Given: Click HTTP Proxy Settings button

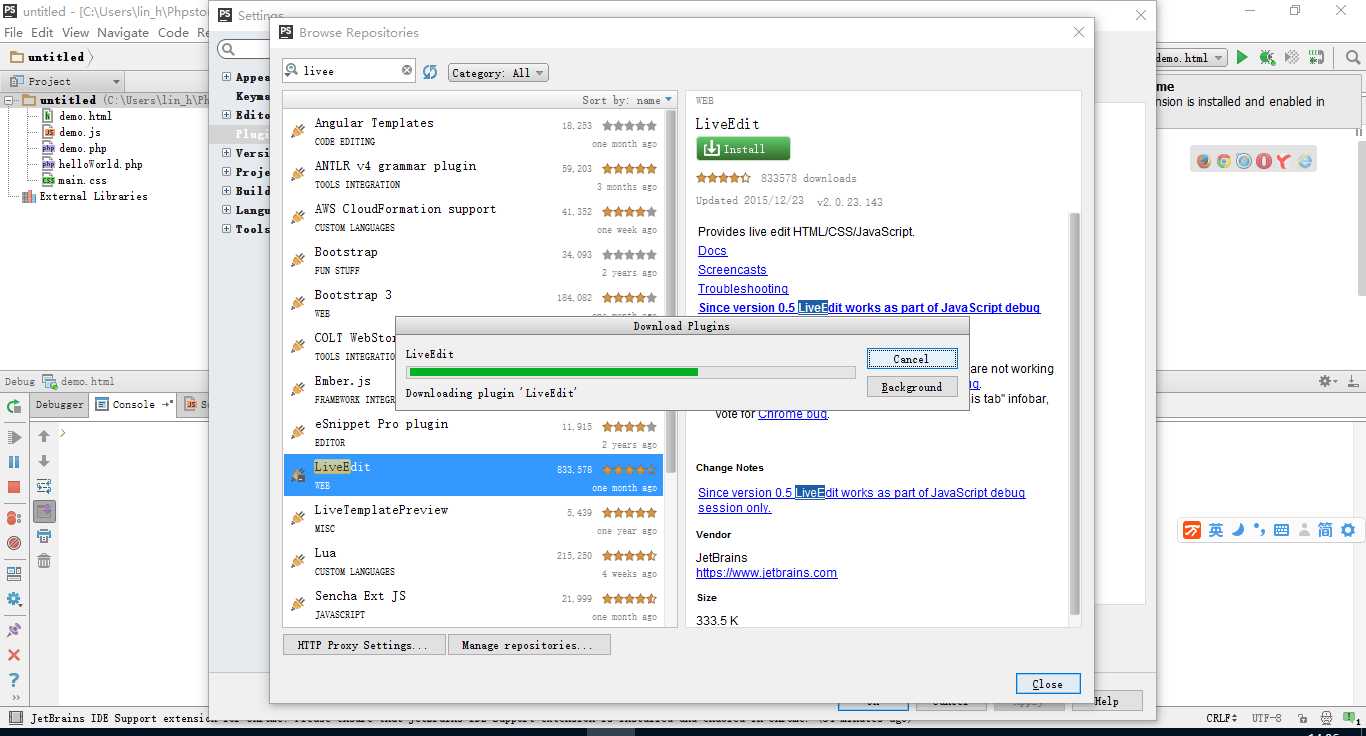Looking at the screenshot, I should 363,645.
